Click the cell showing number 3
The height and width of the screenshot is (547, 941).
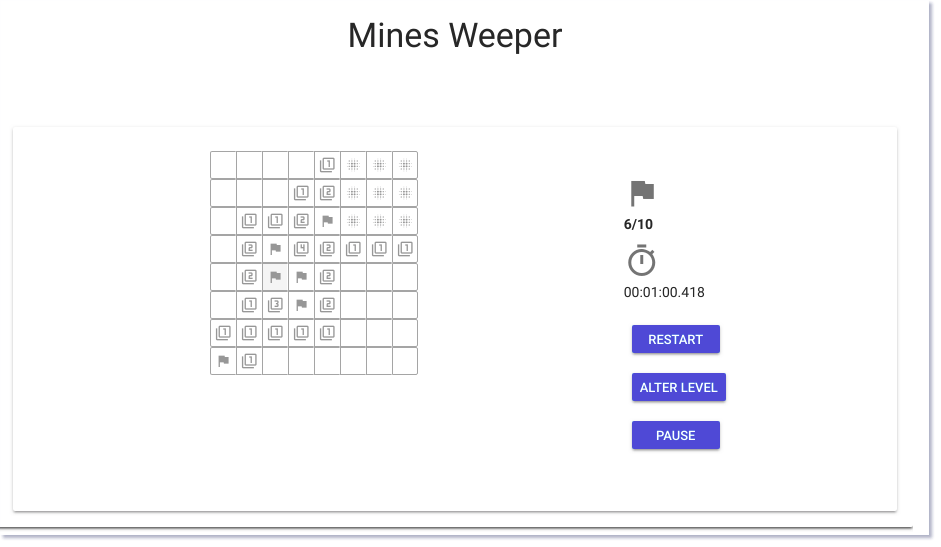coord(275,304)
